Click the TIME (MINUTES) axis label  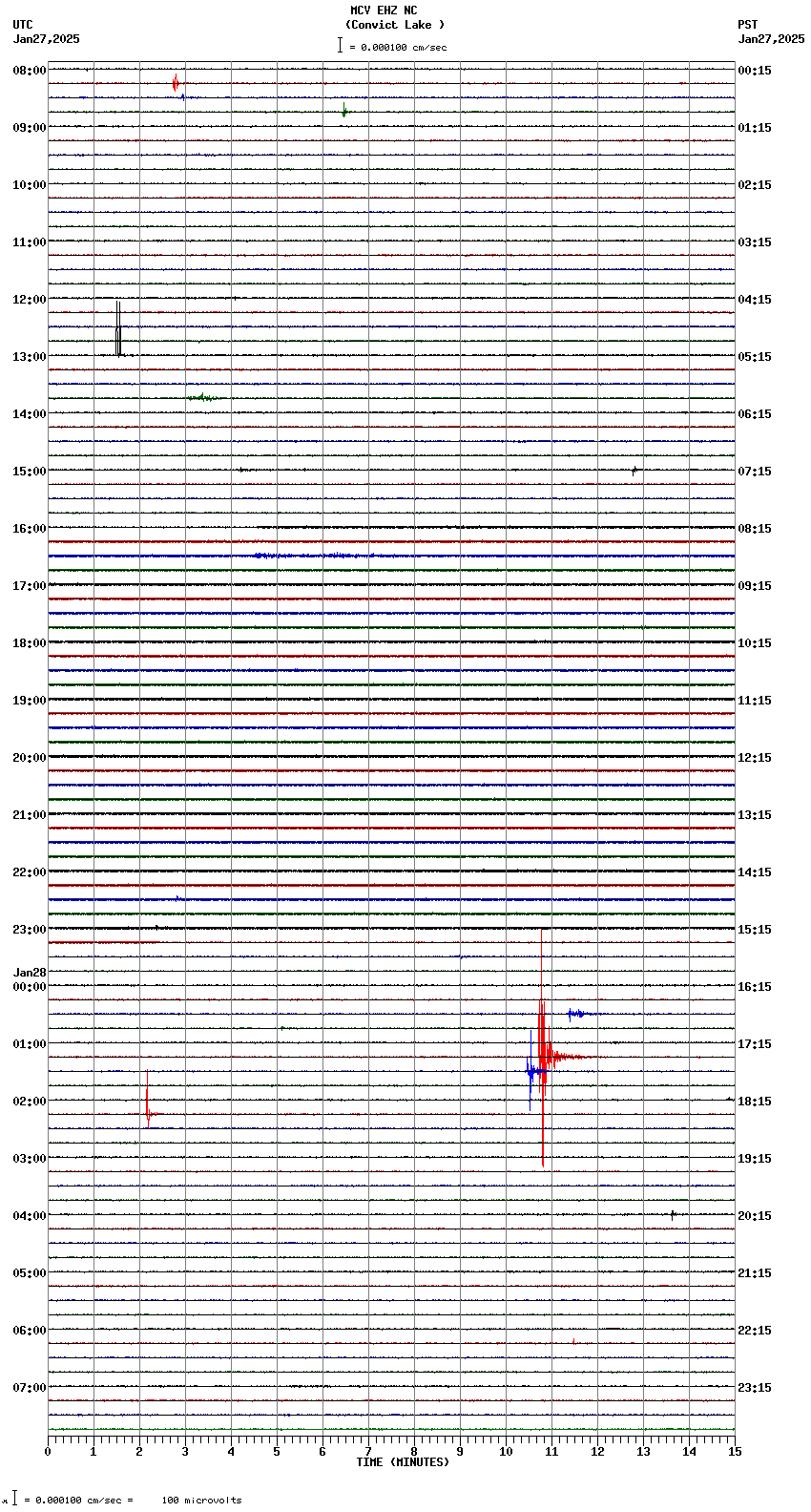pyautogui.click(x=403, y=1462)
